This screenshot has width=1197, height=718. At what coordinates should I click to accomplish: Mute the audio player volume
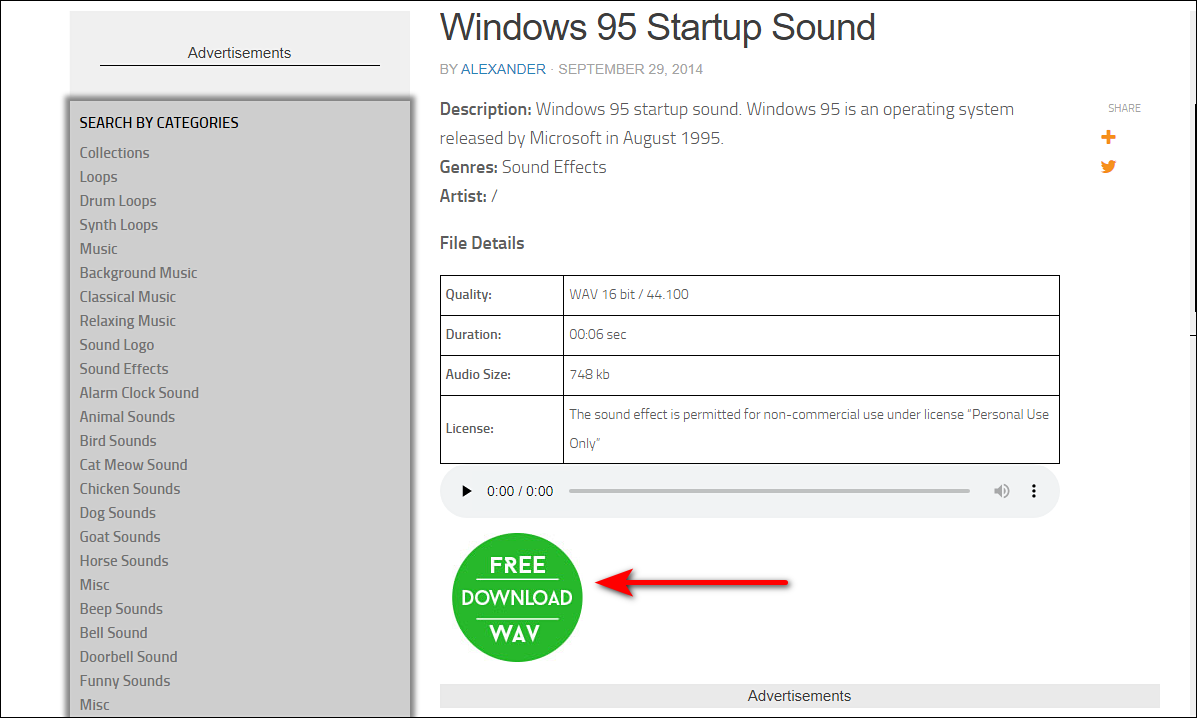click(x=1001, y=491)
